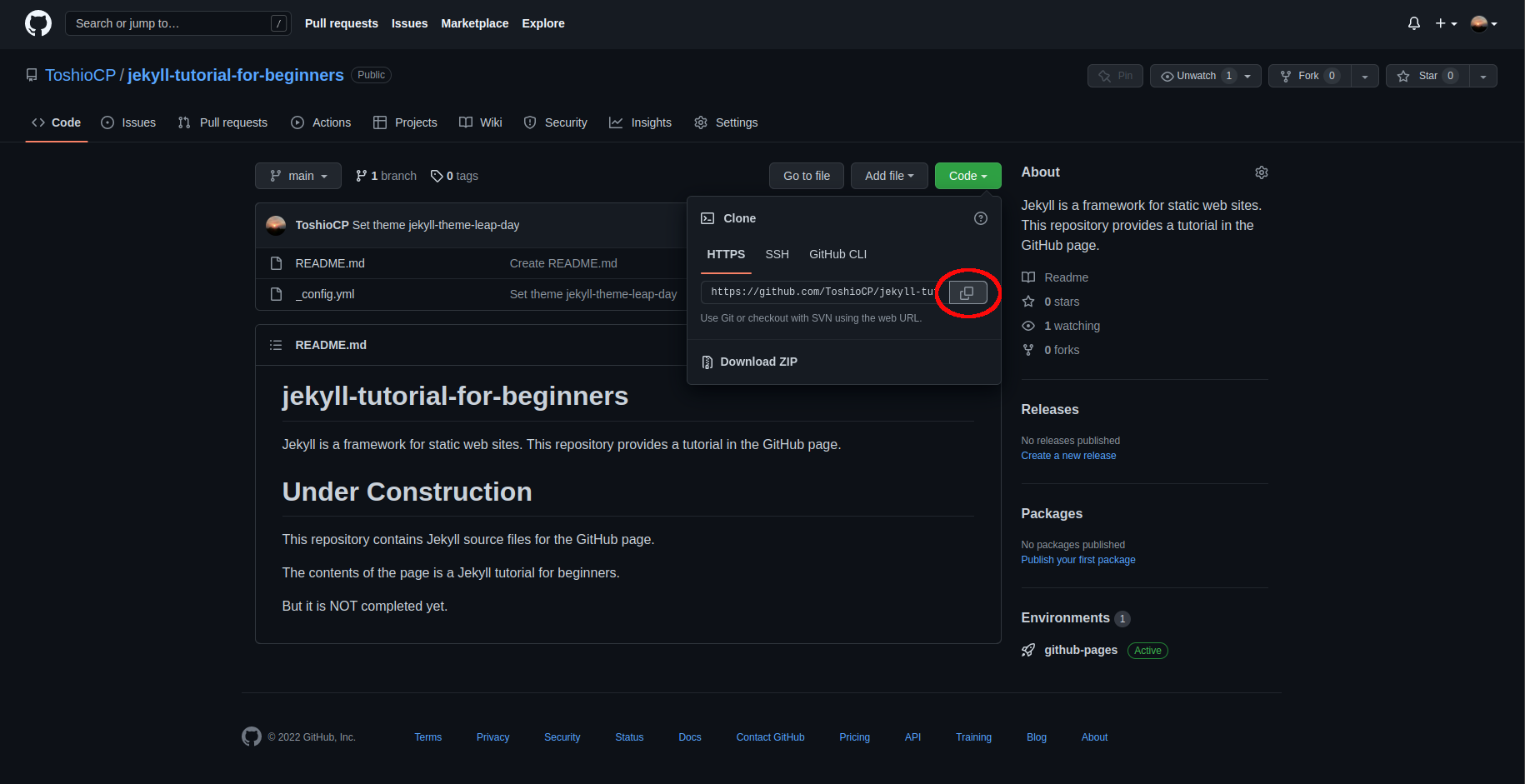This screenshot has width=1525, height=784.
Task: Open the About section settings gear
Action: pos(1262,172)
